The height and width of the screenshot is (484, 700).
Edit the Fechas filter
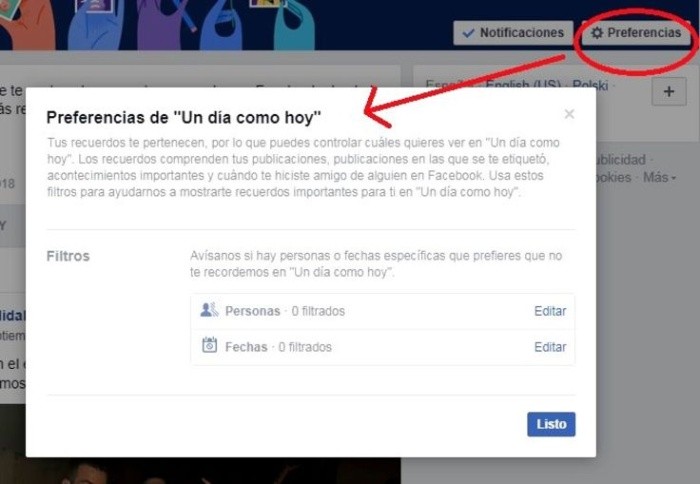(x=550, y=347)
